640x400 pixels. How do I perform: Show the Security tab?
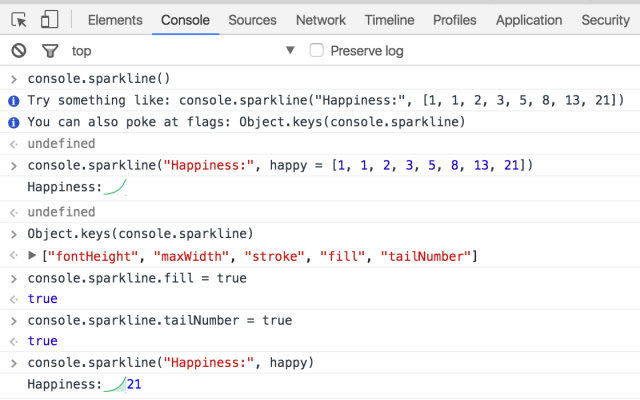click(x=606, y=20)
